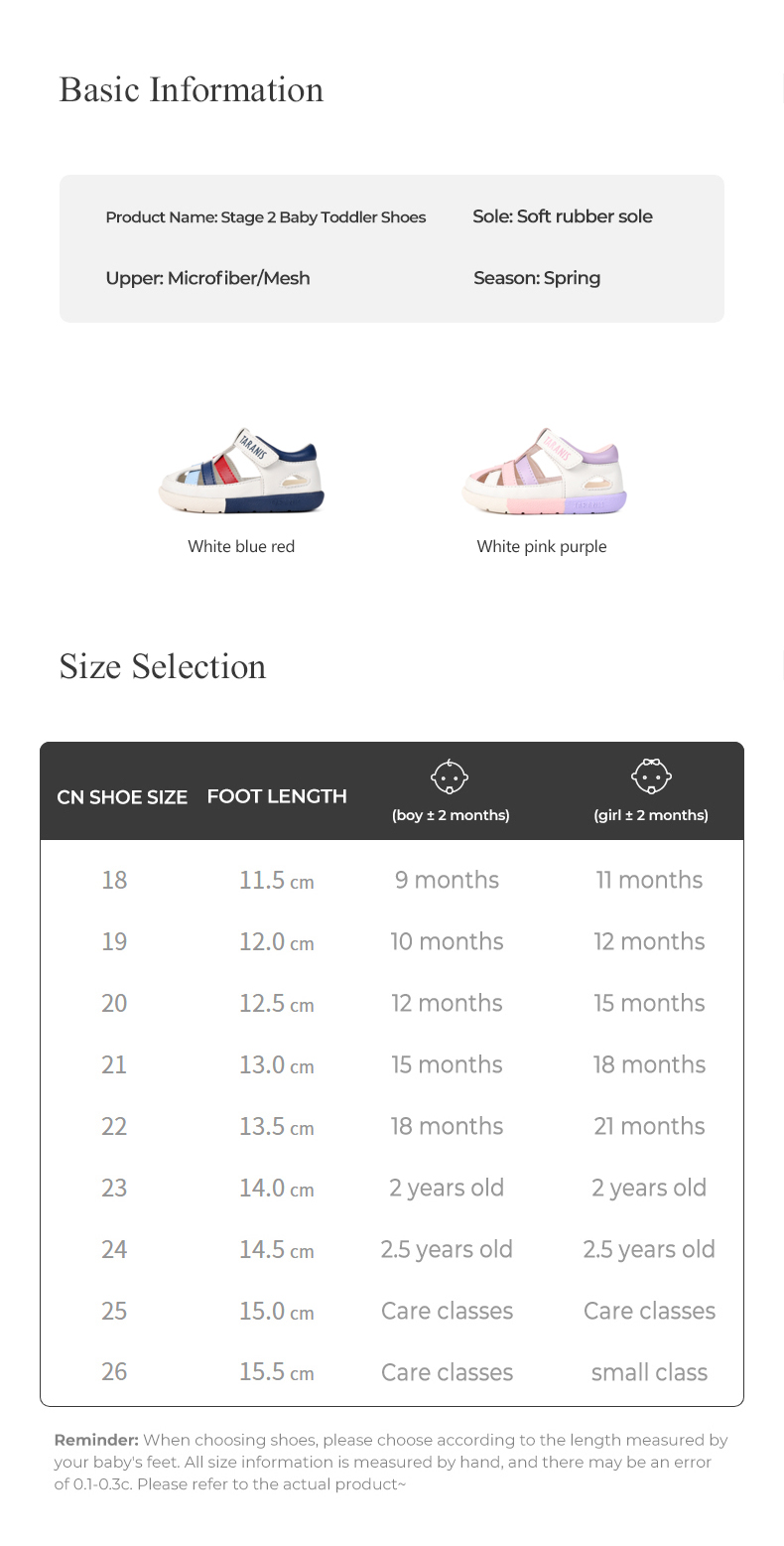Screen dimensions: 784x1546
Task: Click the bold Reminder label below table
Action: (96, 1440)
